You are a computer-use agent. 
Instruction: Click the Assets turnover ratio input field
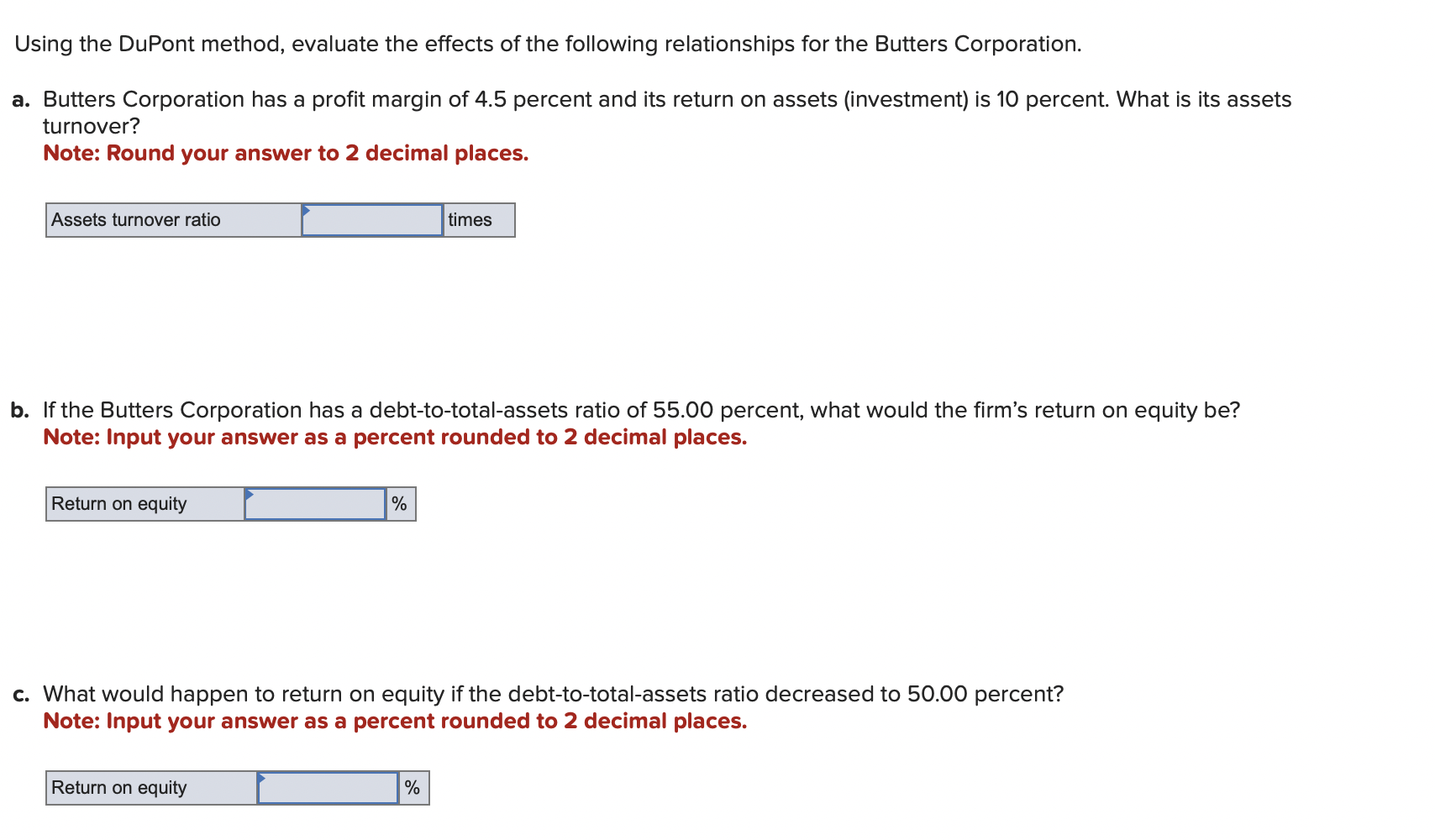tap(372, 219)
